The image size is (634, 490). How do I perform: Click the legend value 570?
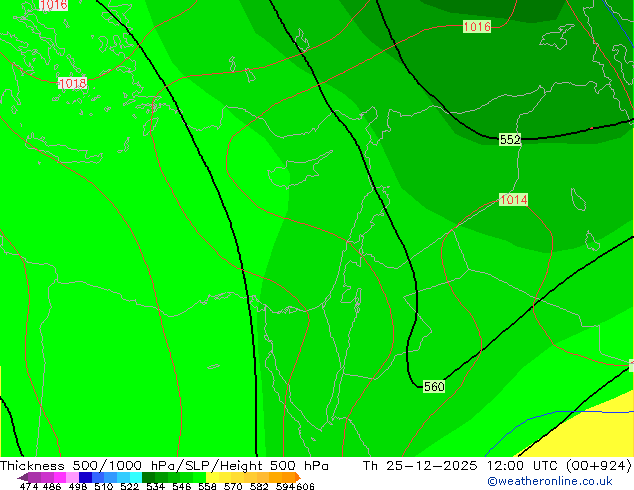tap(233, 486)
